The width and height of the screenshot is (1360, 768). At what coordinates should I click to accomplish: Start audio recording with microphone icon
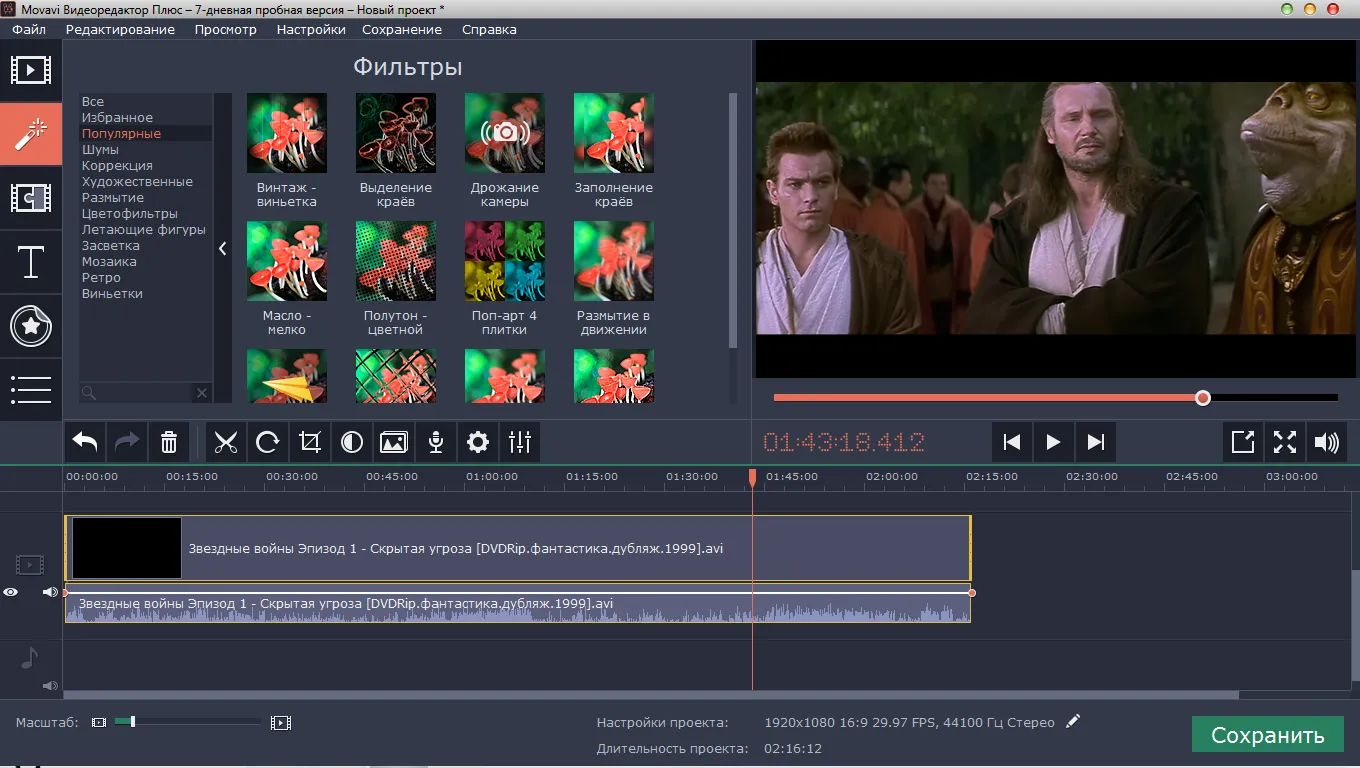436,442
